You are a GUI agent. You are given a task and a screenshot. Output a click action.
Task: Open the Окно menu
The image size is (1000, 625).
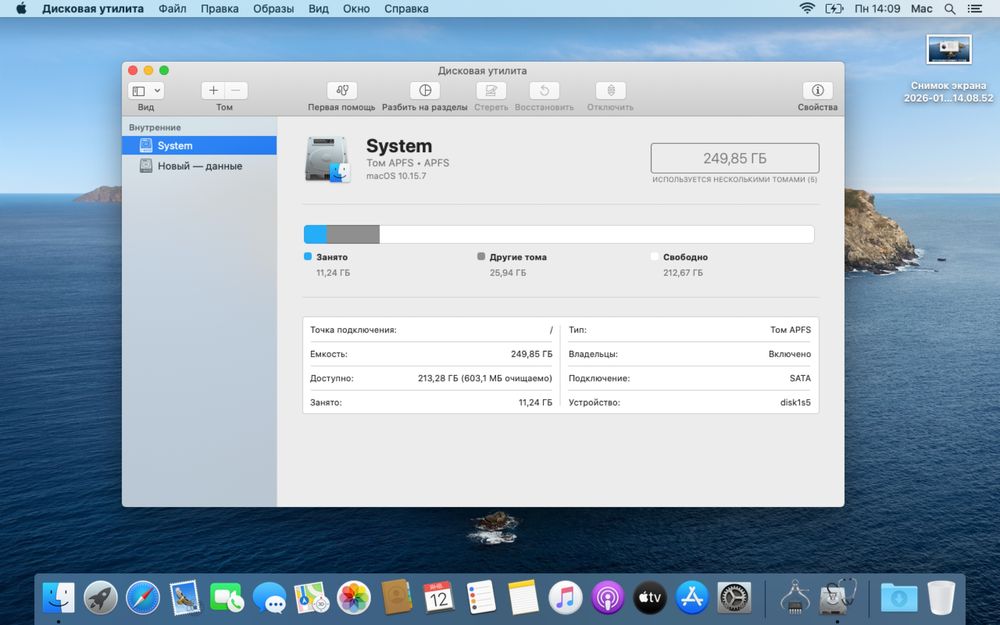[x=356, y=9]
